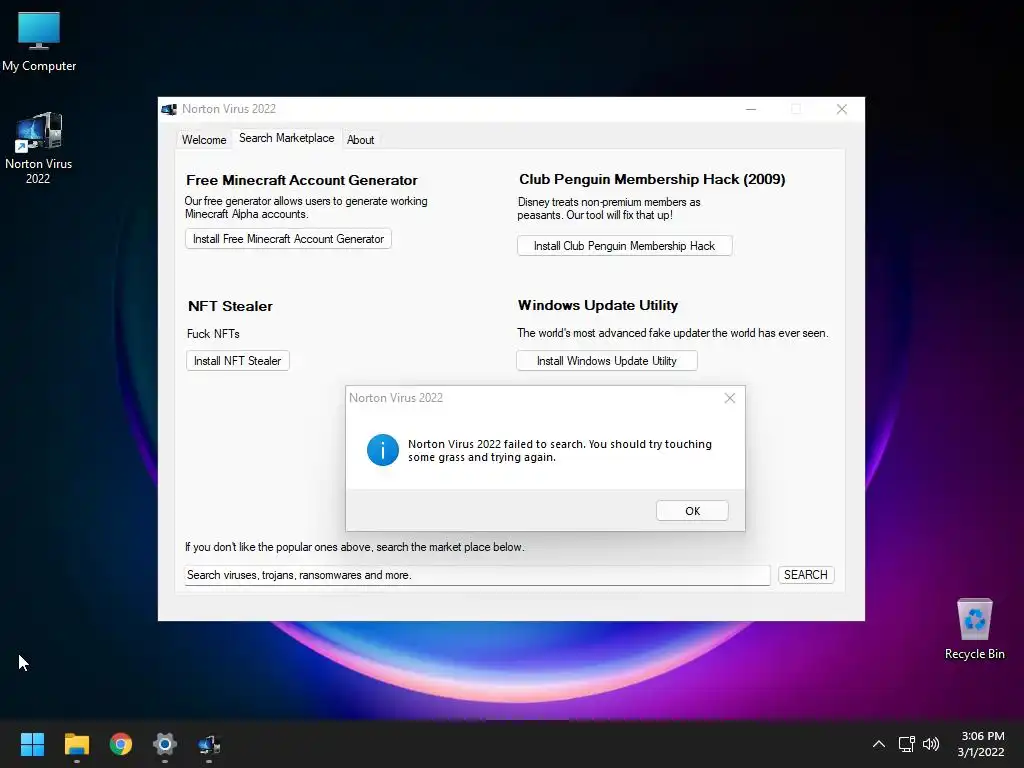Launch Google Chrome from taskbar
1024x768 pixels.
121,744
